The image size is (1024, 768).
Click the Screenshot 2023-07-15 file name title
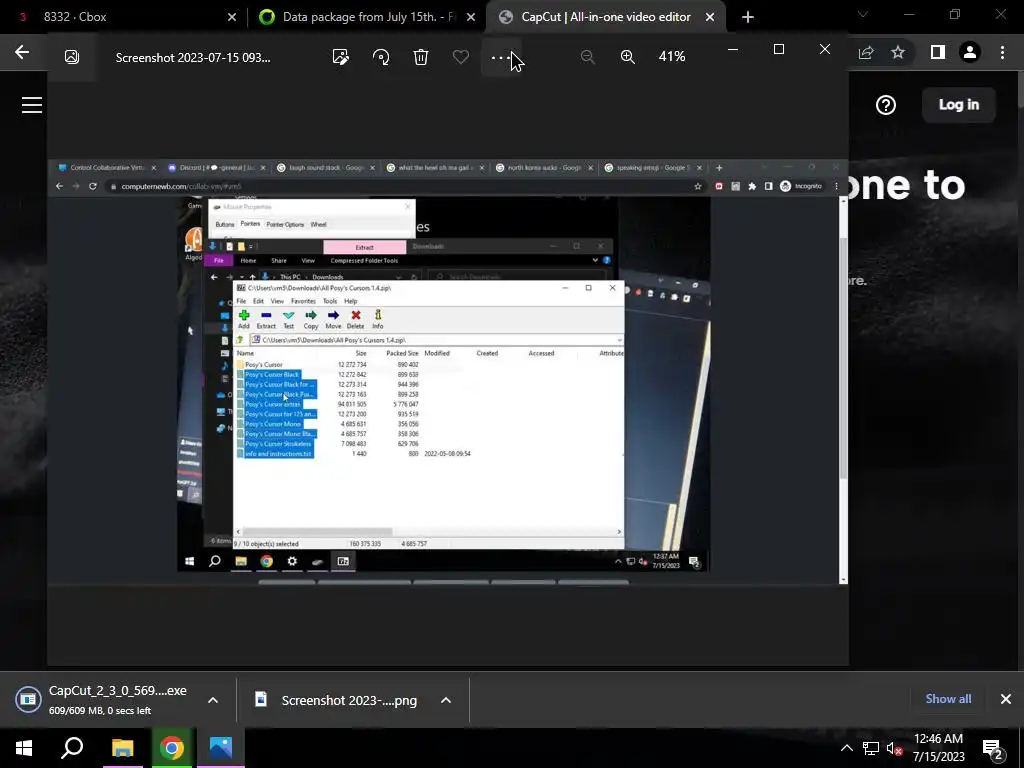pyautogui.click(x=193, y=57)
